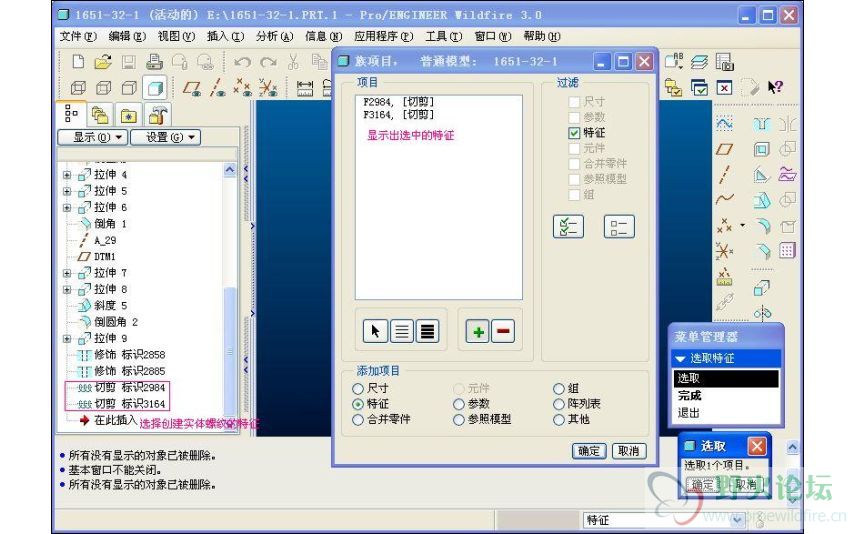Expand the 拉伸 4 tree node
Viewport: 856px width, 534px height.
pos(67,175)
